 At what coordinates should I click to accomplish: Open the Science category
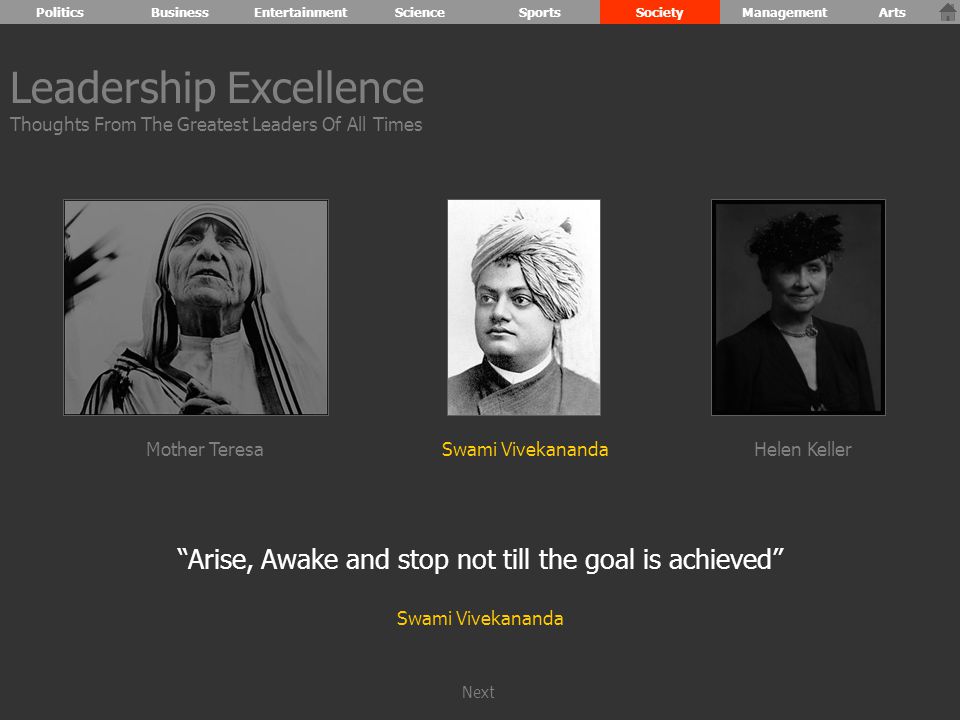(x=419, y=12)
